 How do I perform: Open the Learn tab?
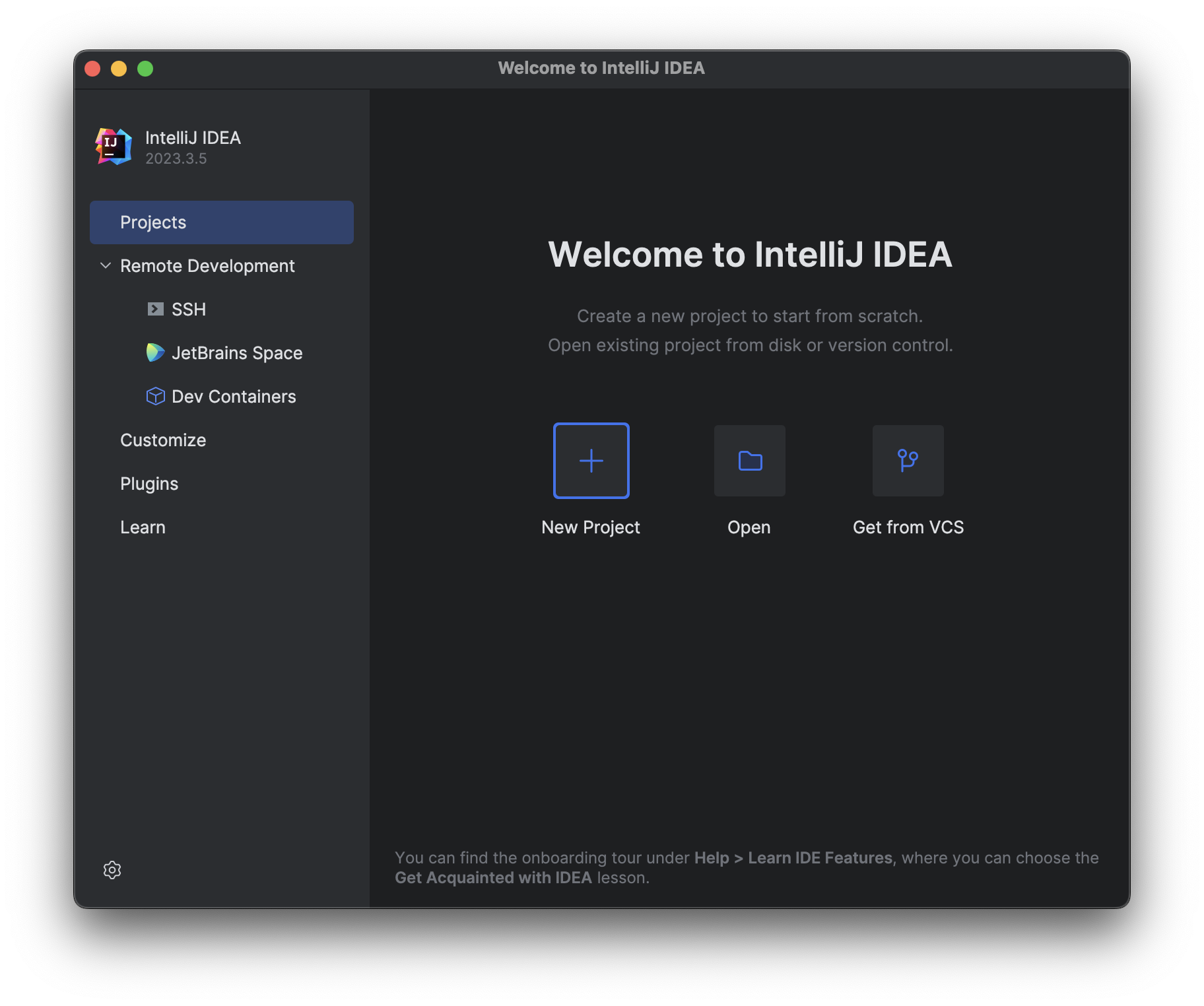tap(143, 527)
